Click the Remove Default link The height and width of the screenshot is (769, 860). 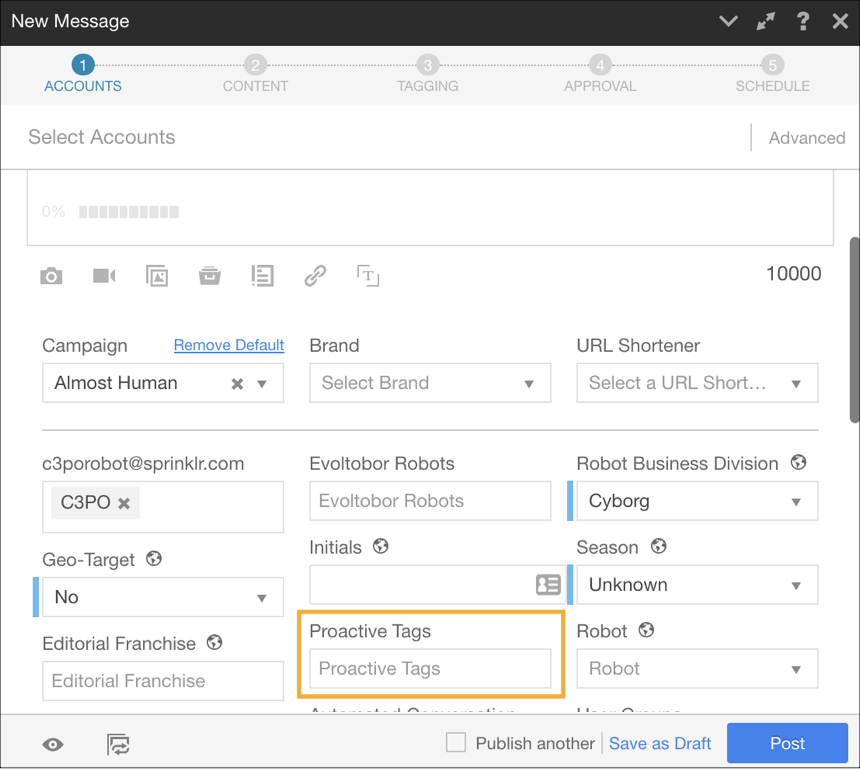pos(229,345)
